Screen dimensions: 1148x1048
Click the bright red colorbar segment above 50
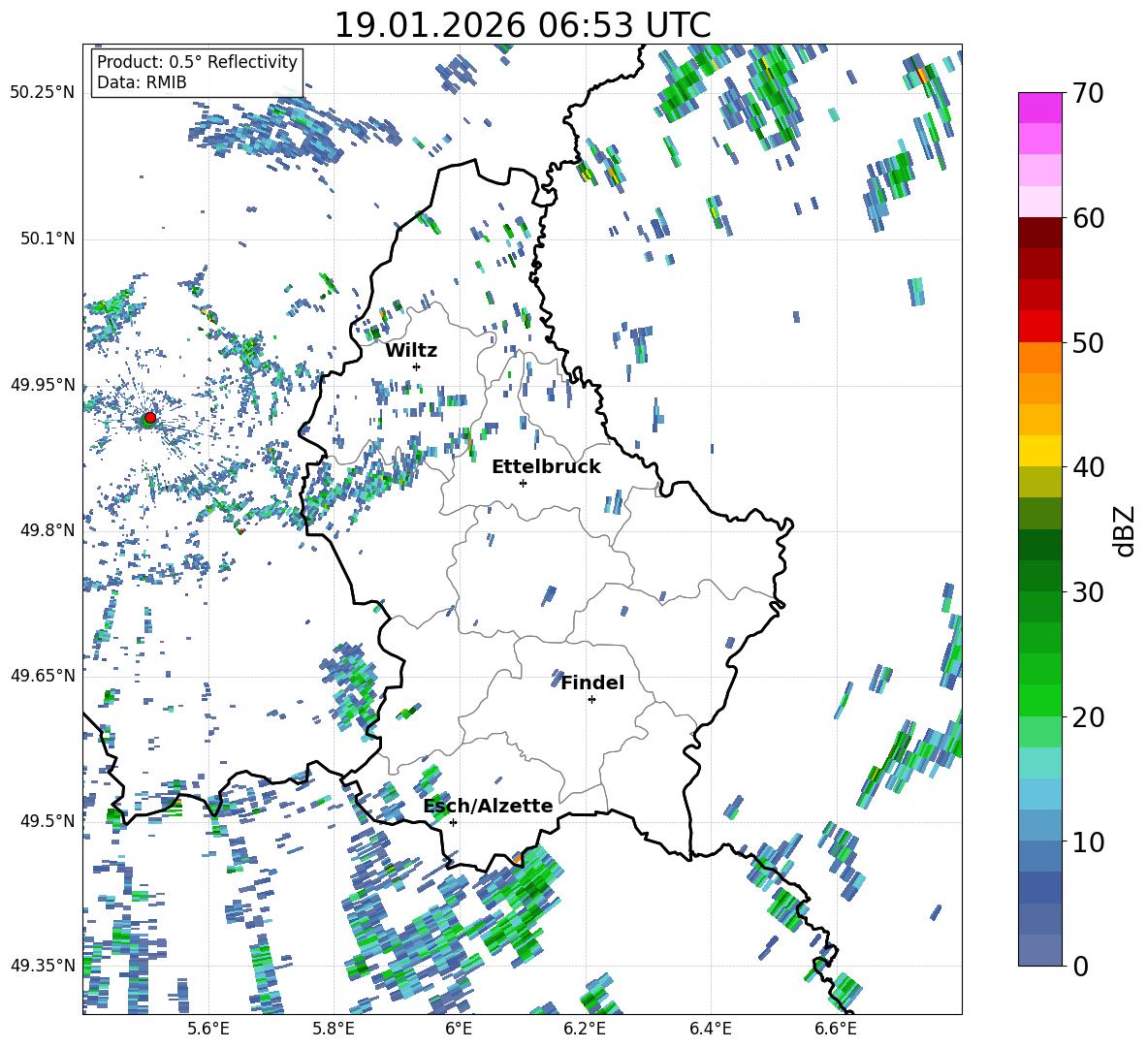[x=1039, y=326]
